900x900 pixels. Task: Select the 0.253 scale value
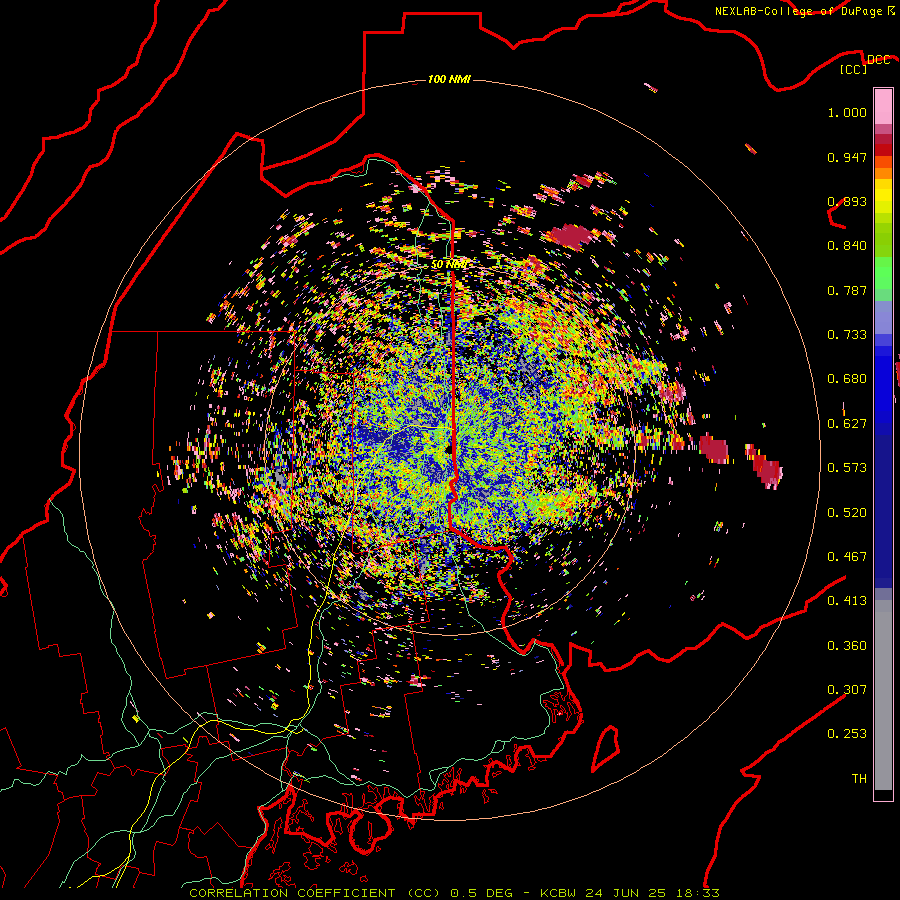[847, 734]
